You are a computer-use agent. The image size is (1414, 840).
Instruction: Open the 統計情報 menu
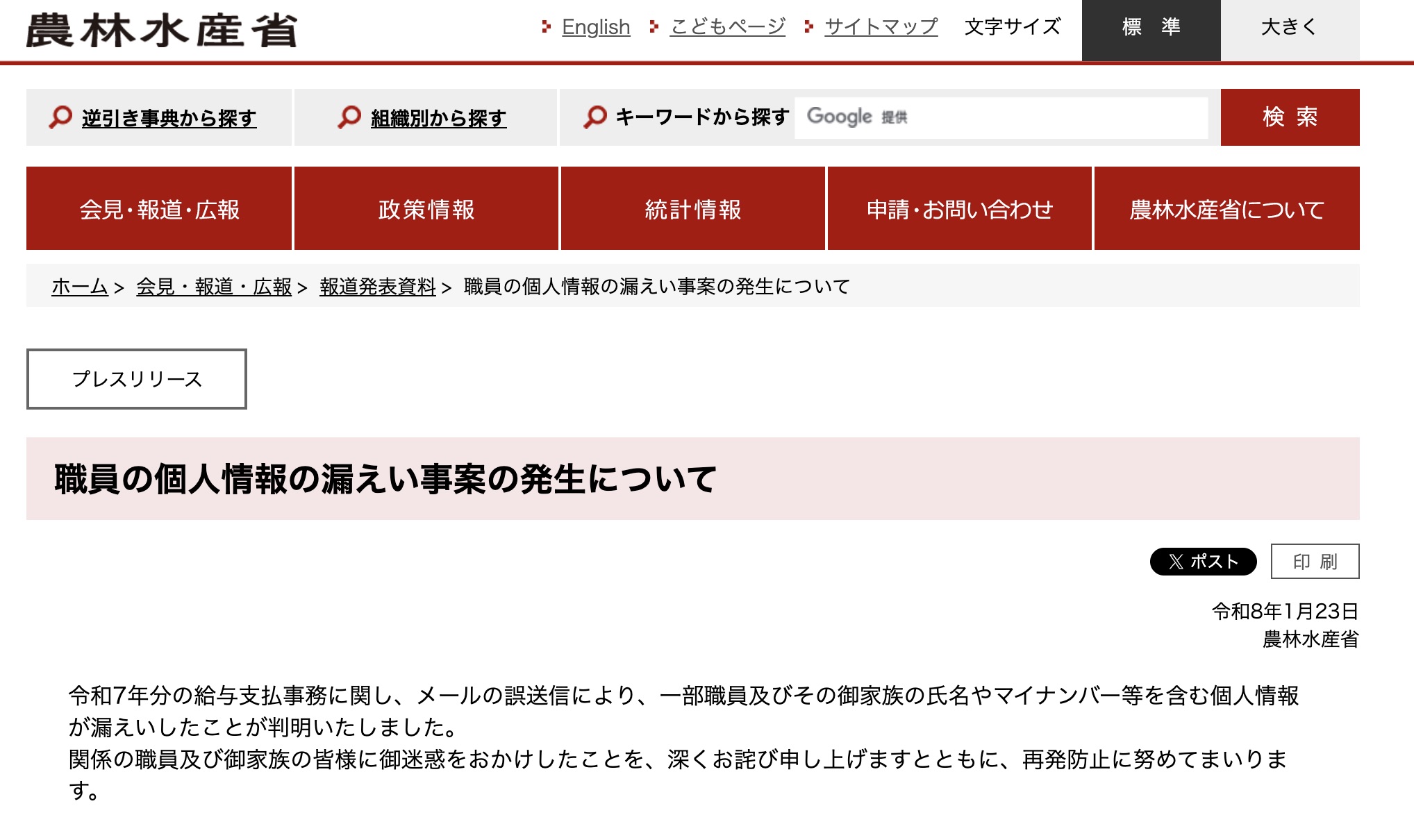click(x=693, y=208)
